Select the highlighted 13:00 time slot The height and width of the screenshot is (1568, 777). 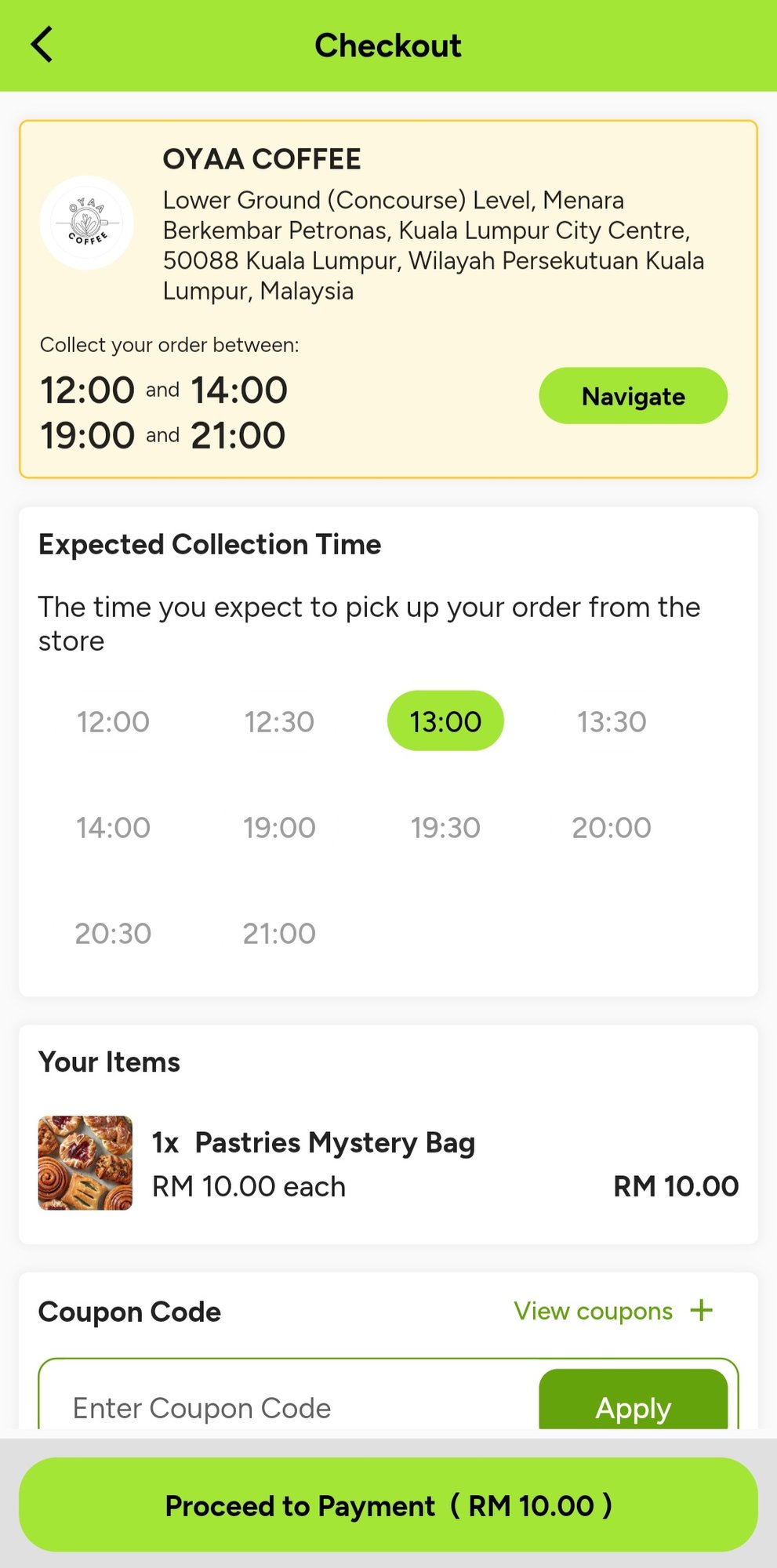445,721
